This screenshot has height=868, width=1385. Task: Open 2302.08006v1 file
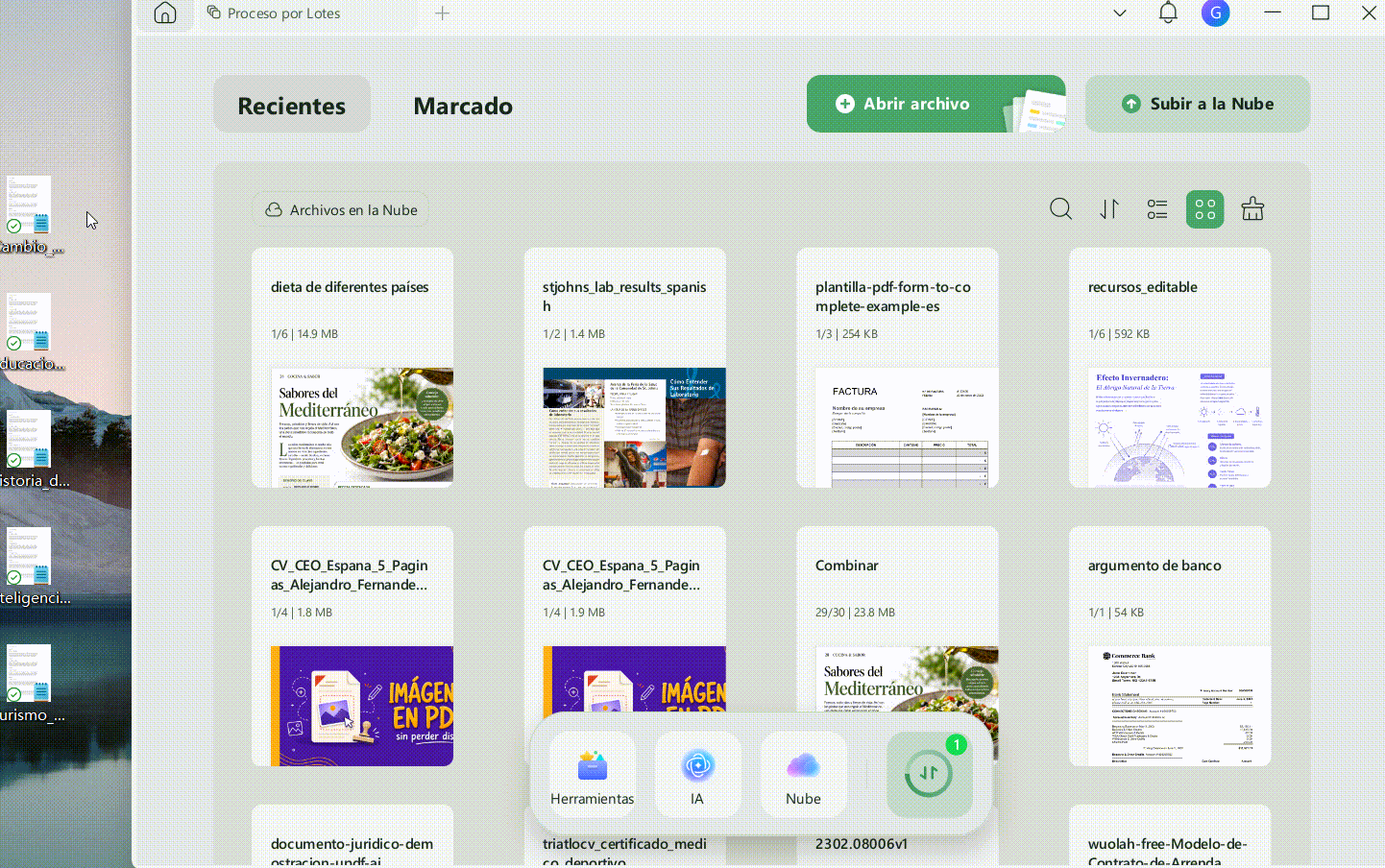(897, 851)
